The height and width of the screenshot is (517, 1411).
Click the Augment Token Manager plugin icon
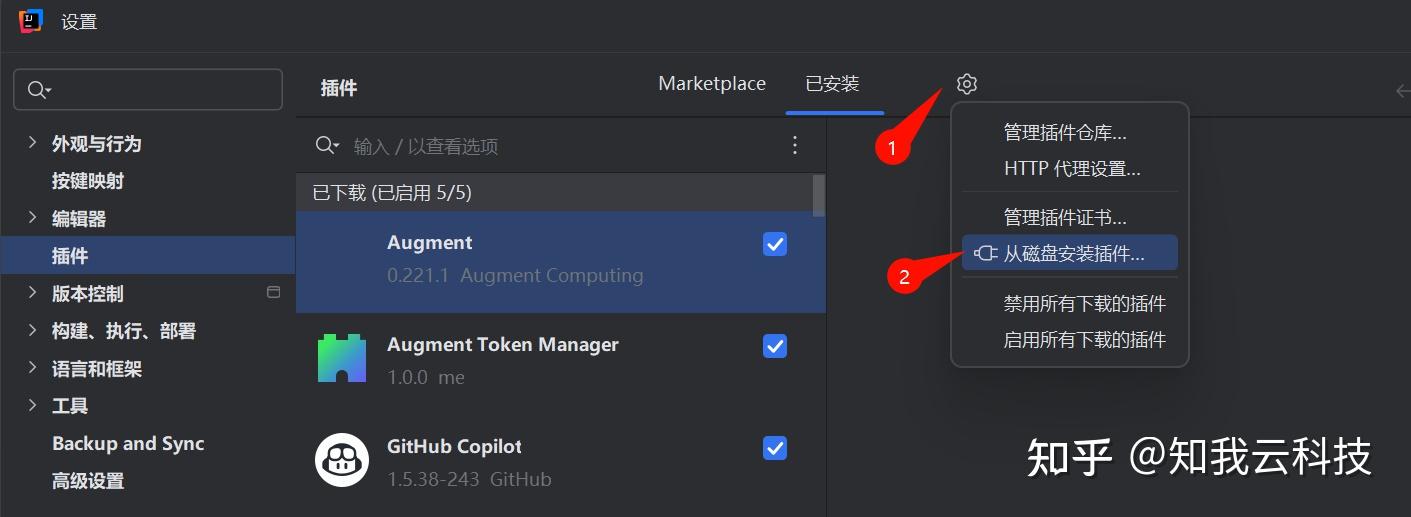point(342,358)
